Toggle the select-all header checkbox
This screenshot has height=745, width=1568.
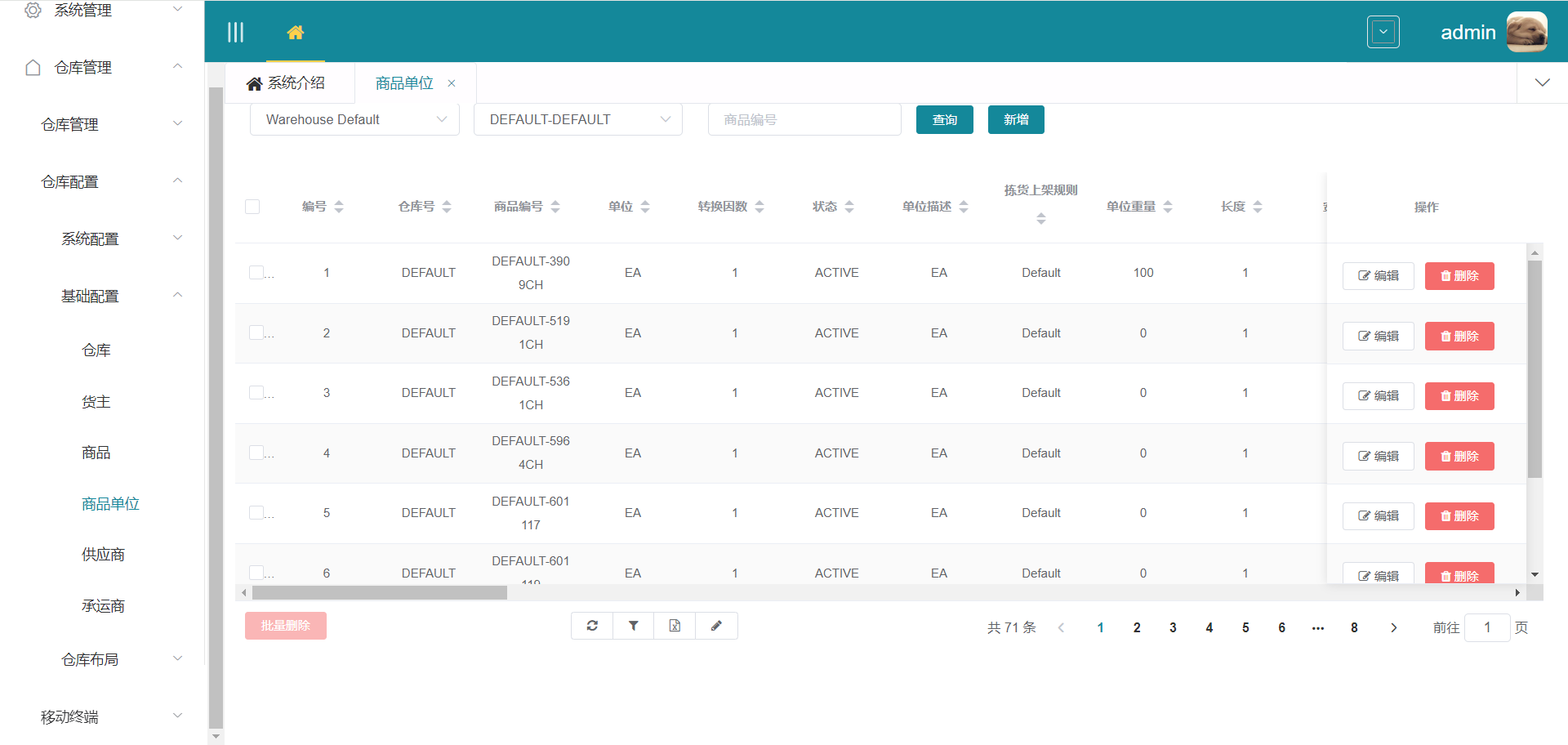[252, 207]
